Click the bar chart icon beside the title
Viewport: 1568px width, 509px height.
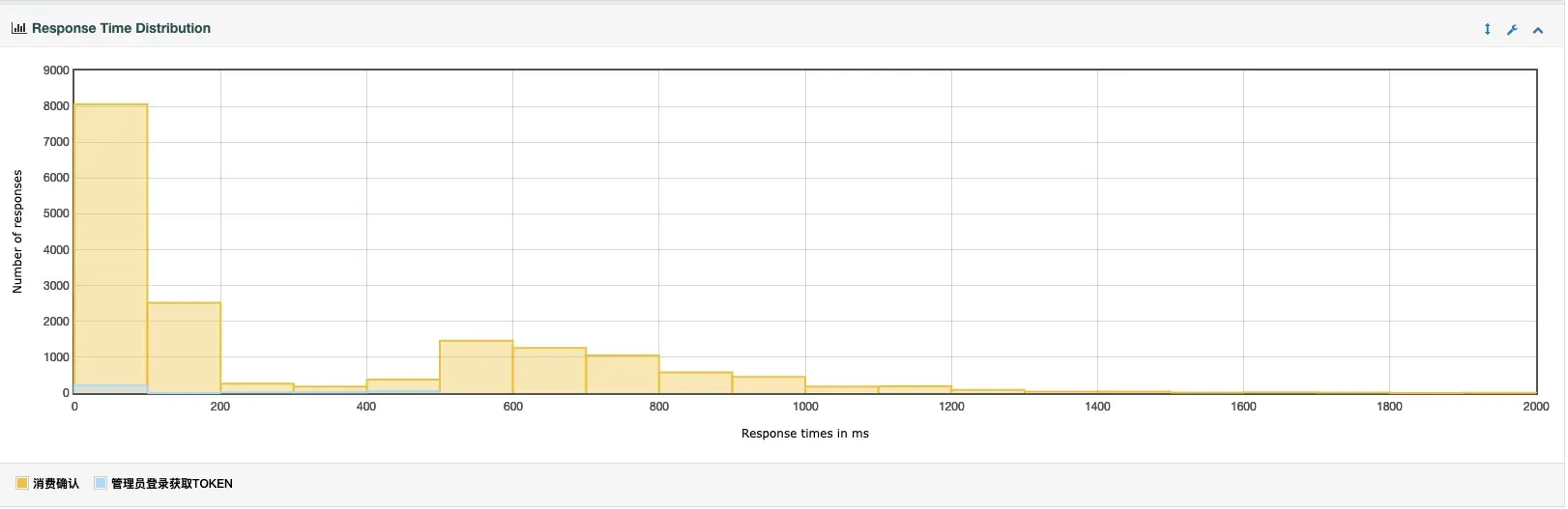point(18,28)
